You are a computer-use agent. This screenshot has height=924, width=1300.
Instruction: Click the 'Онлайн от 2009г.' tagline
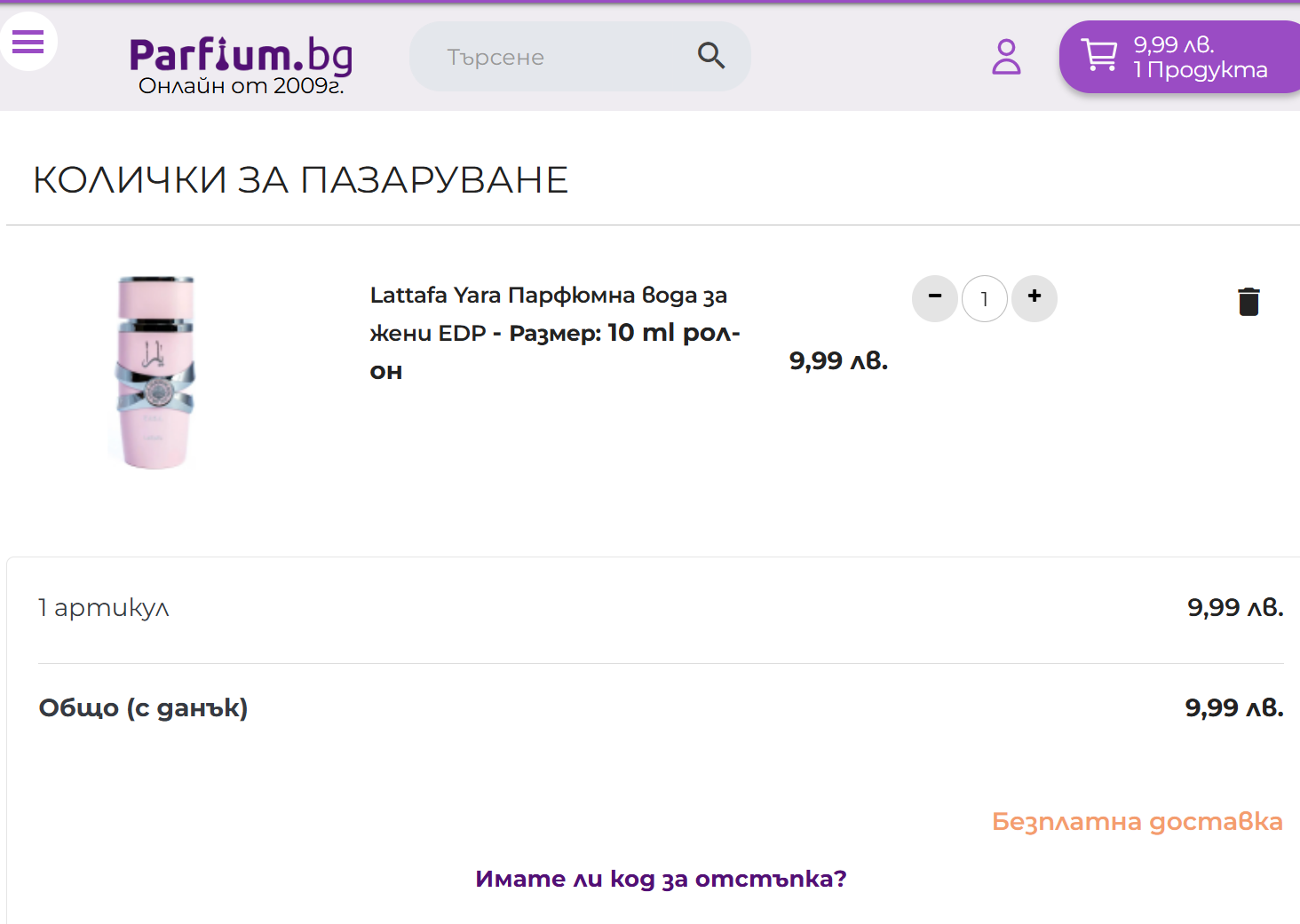tap(241, 86)
